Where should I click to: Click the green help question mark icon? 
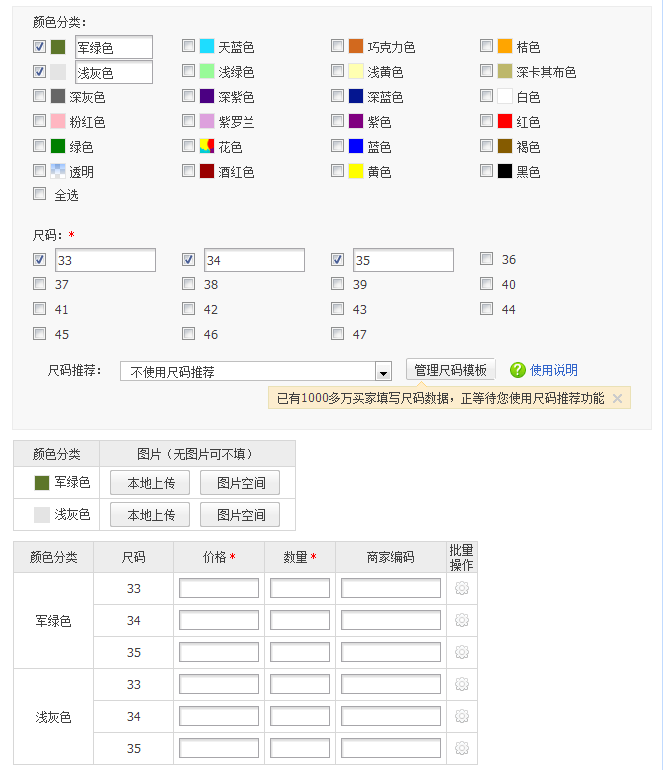pos(518,370)
